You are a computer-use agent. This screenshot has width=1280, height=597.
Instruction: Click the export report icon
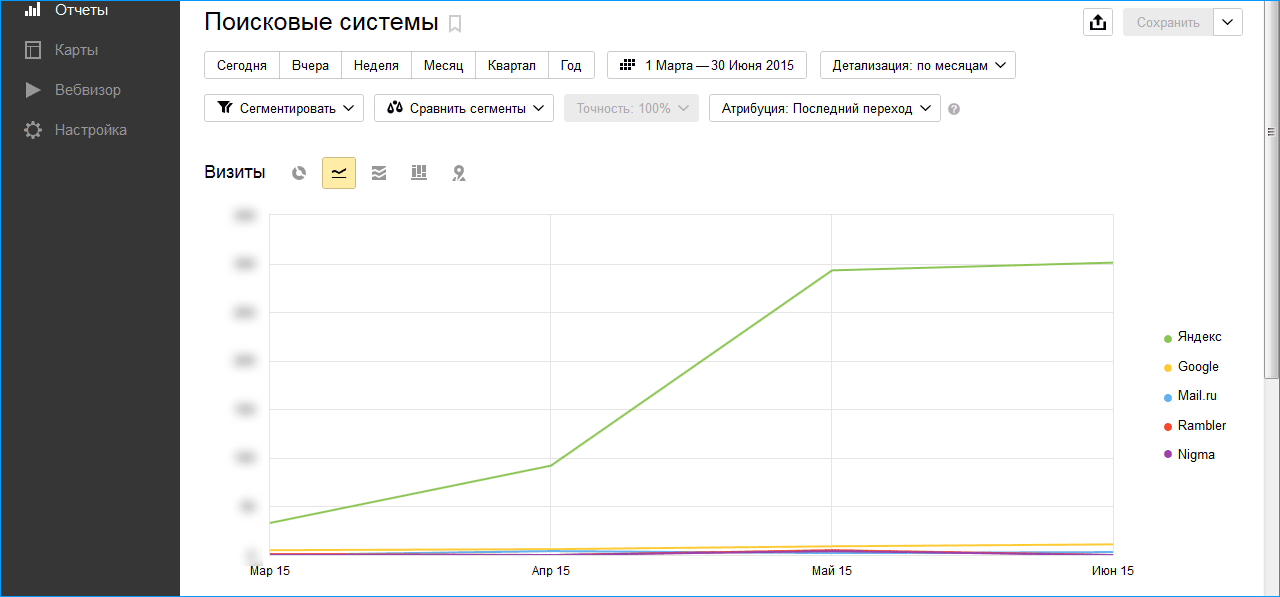(1098, 22)
